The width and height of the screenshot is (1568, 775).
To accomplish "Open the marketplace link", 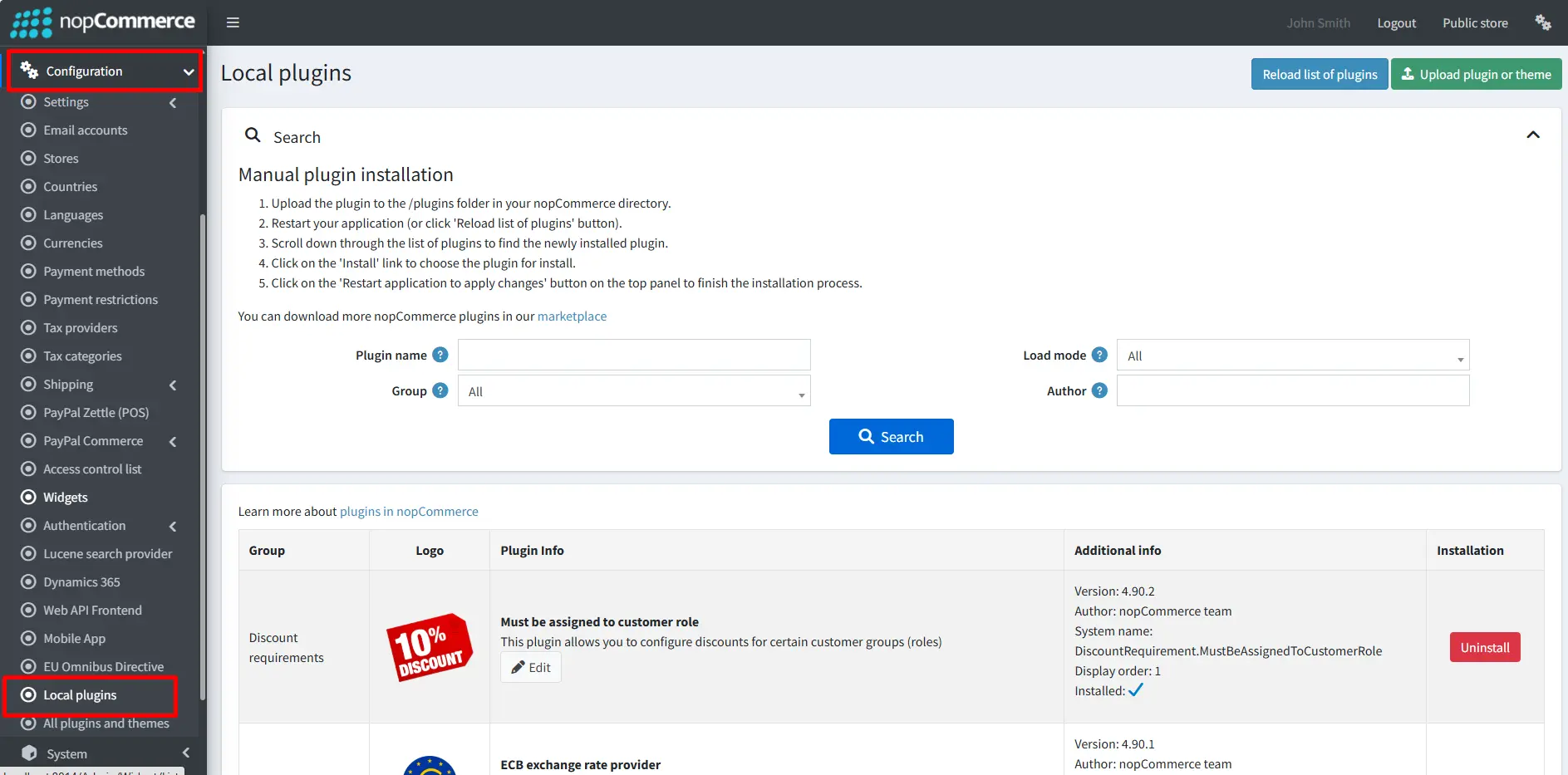I will pos(572,316).
